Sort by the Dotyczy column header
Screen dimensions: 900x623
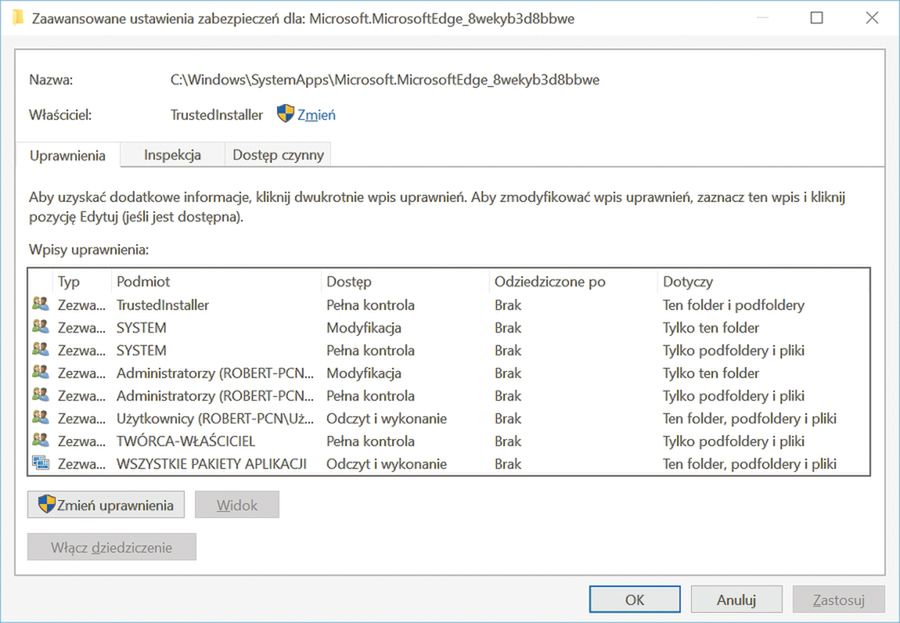click(x=763, y=281)
